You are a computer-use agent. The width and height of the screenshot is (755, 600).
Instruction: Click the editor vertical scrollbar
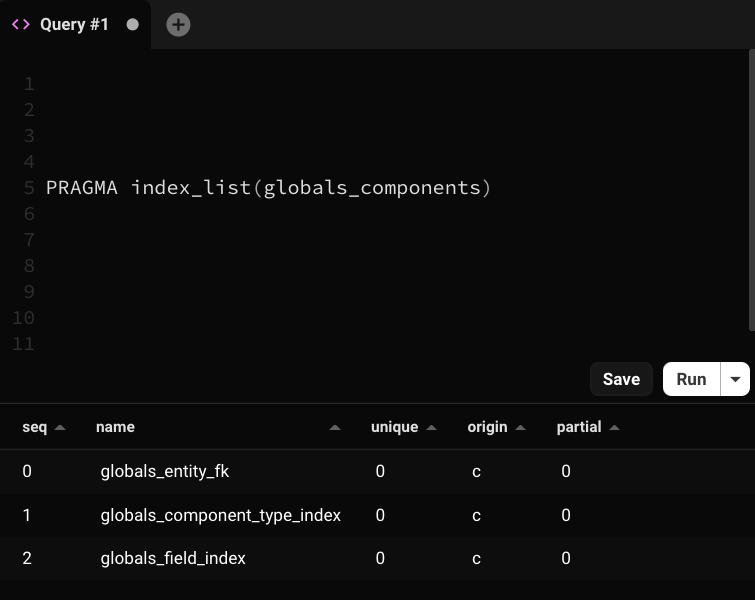click(752, 190)
